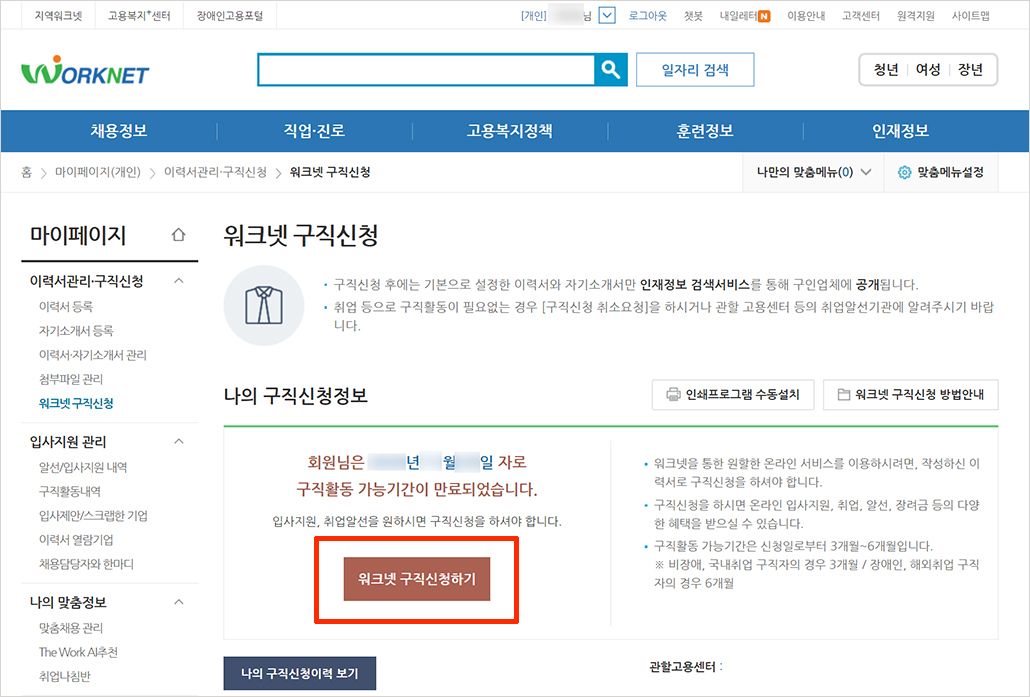The height and width of the screenshot is (697, 1030).
Task: Open 채용담당자와 한마디 in the sidebar
Action: coord(86,564)
